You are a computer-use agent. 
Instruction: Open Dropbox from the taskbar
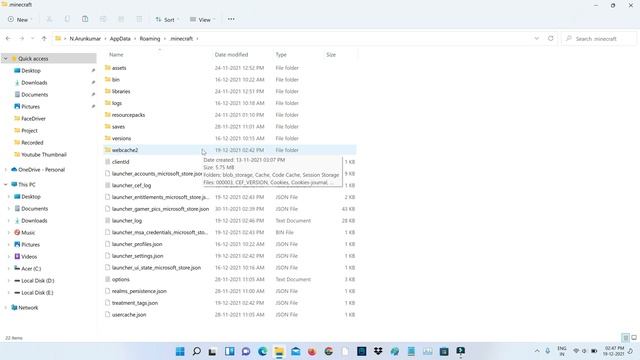(378, 351)
